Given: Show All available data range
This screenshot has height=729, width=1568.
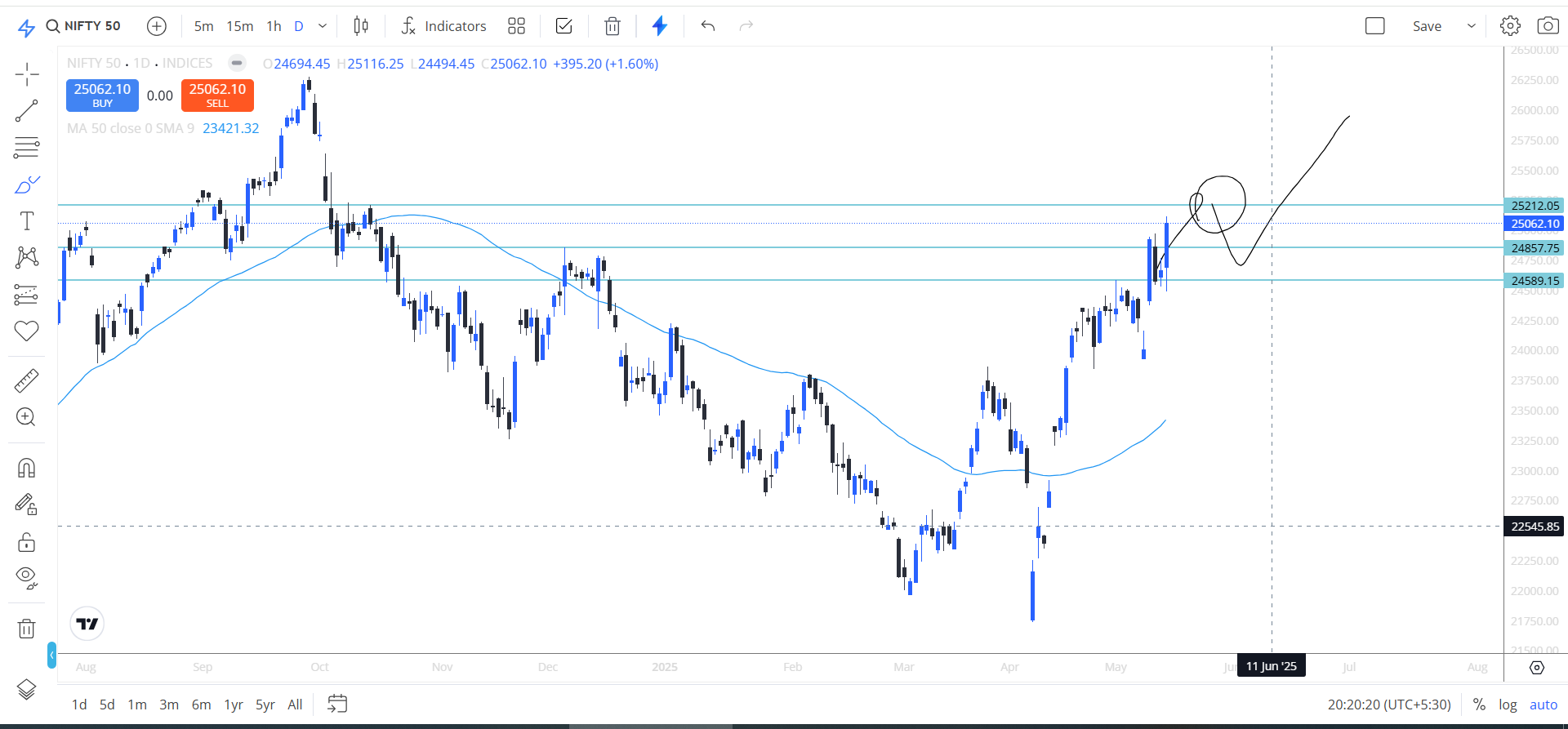Looking at the screenshot, I should coord(295,705).
